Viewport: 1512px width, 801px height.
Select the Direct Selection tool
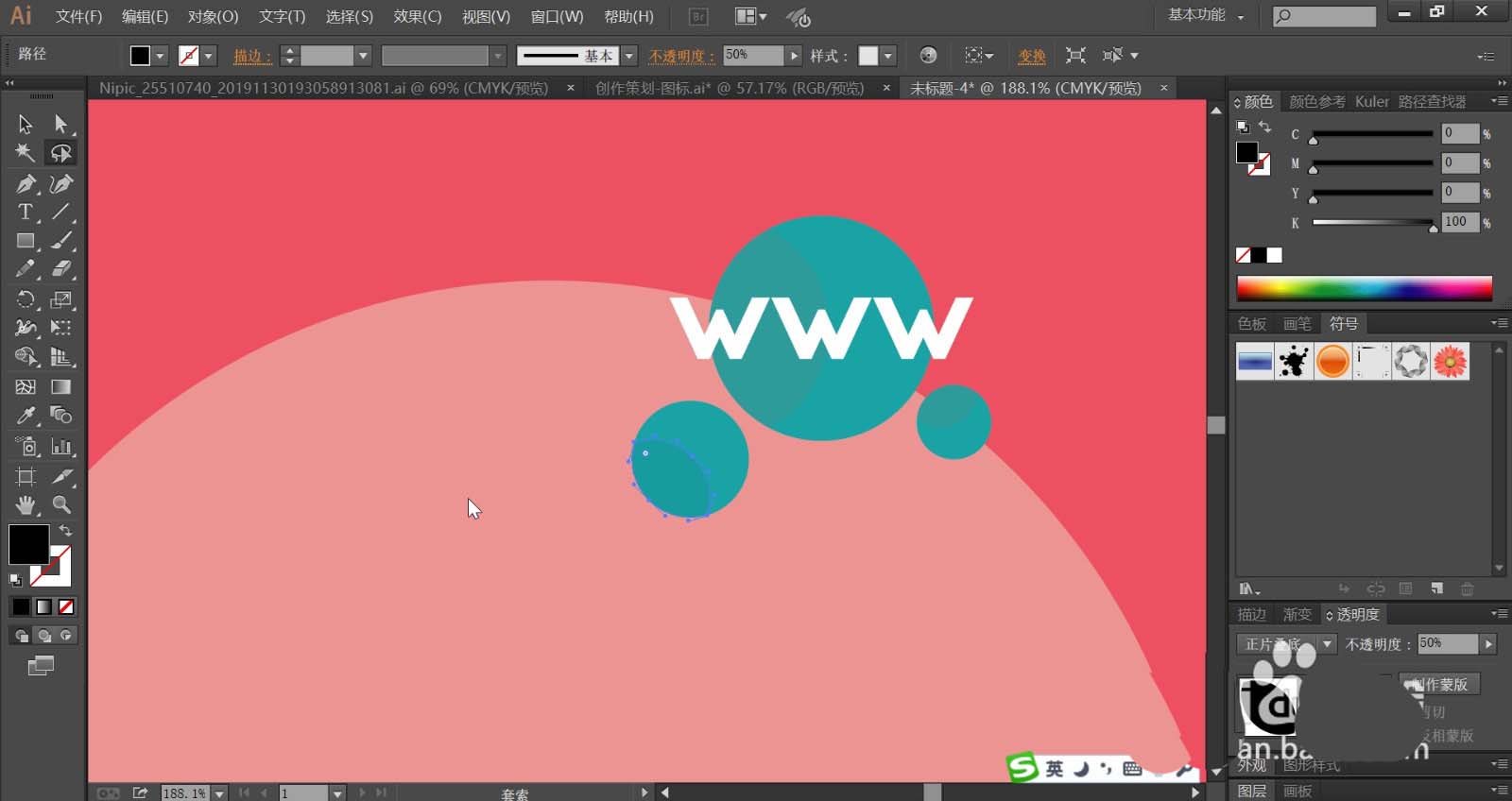[x=60, y=124]
